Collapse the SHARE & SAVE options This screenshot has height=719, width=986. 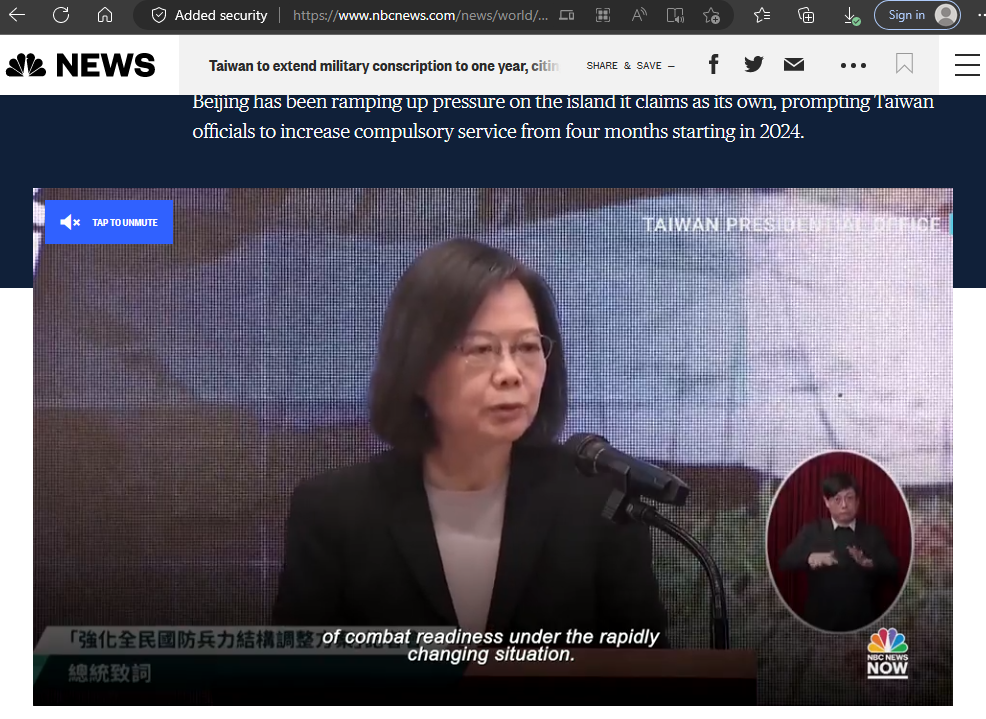point(631,65)
